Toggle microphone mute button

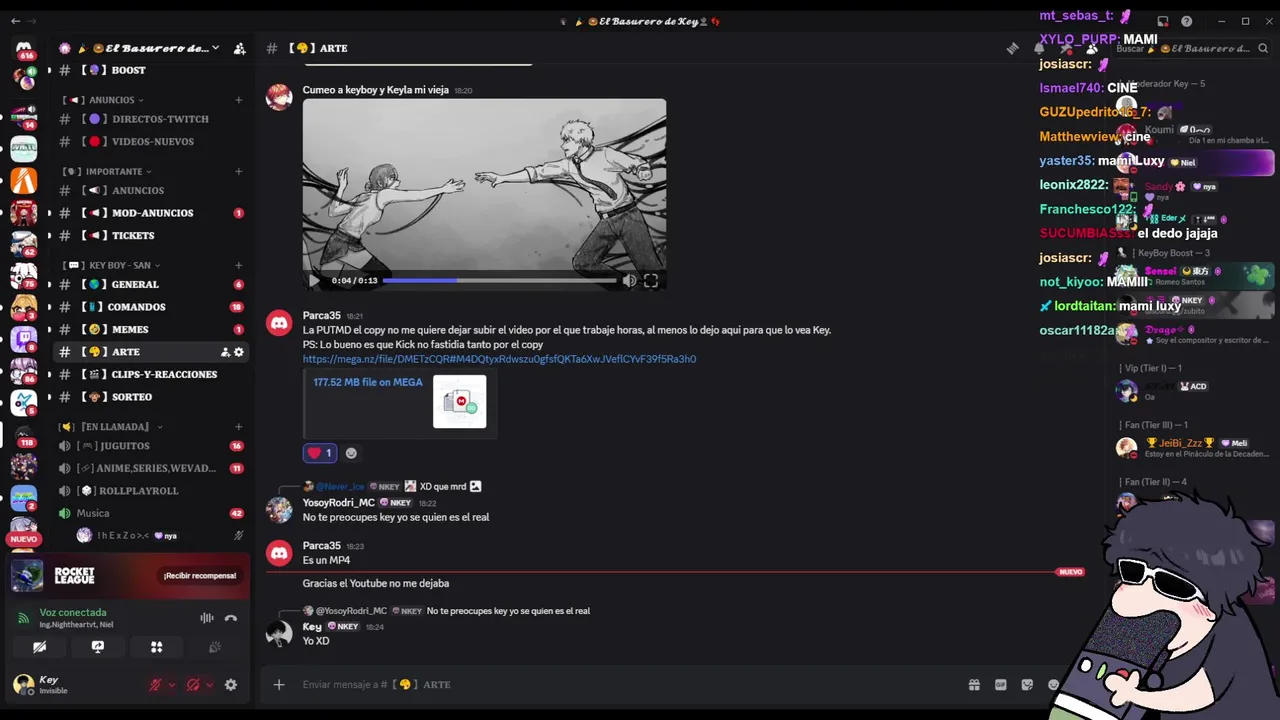click(x=155, y=685)
